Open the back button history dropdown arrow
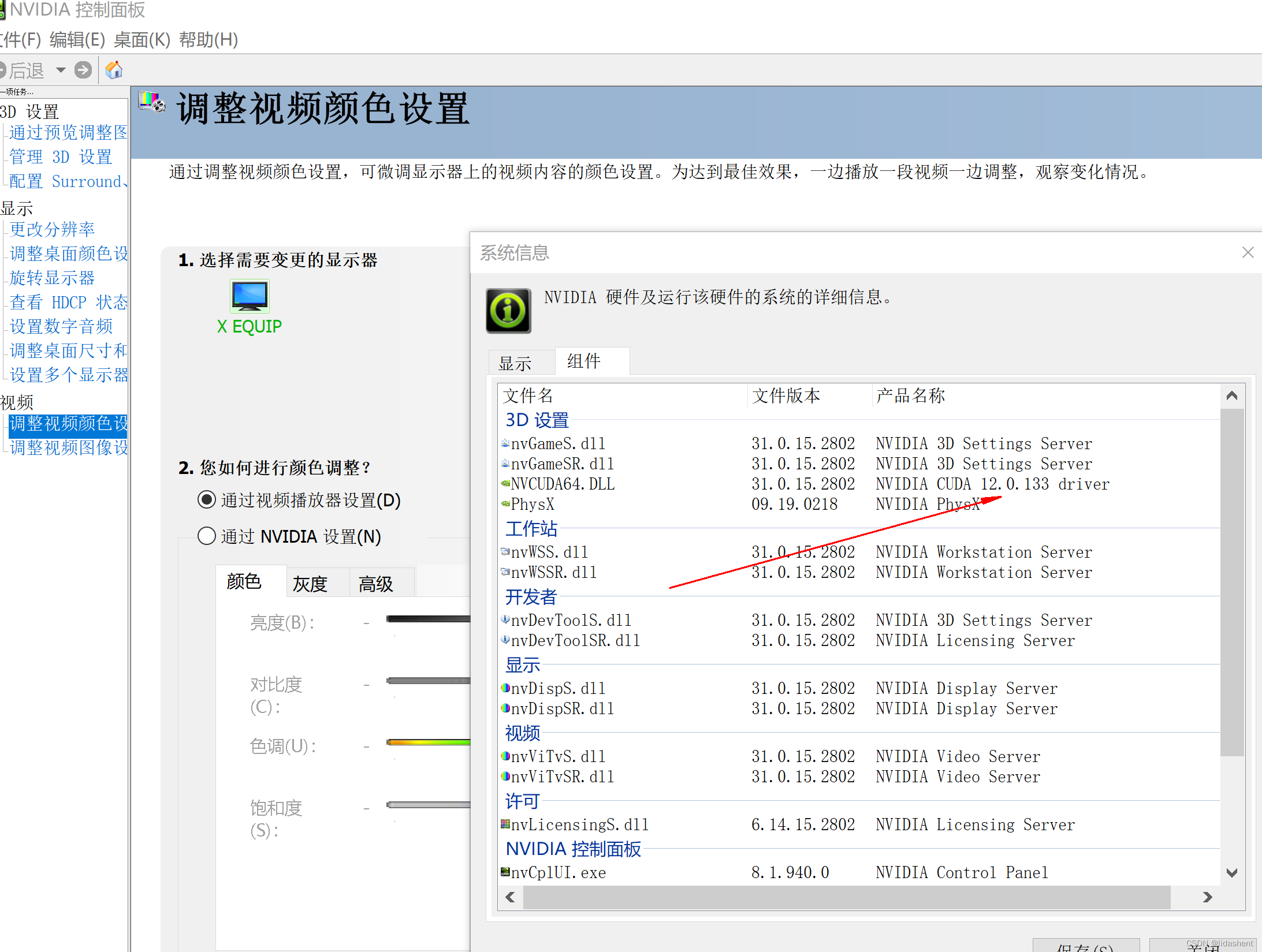The height and width of the screenshot is (952, 1262). (61, 70)
